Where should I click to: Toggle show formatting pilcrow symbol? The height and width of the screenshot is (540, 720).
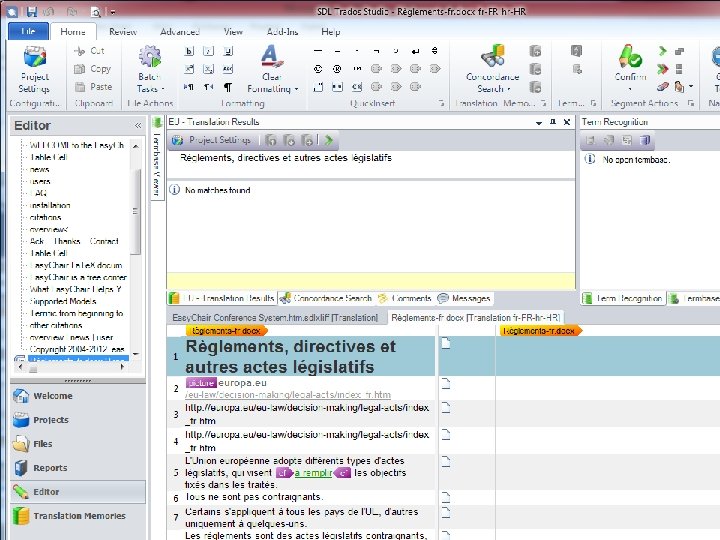coord(228,87)
